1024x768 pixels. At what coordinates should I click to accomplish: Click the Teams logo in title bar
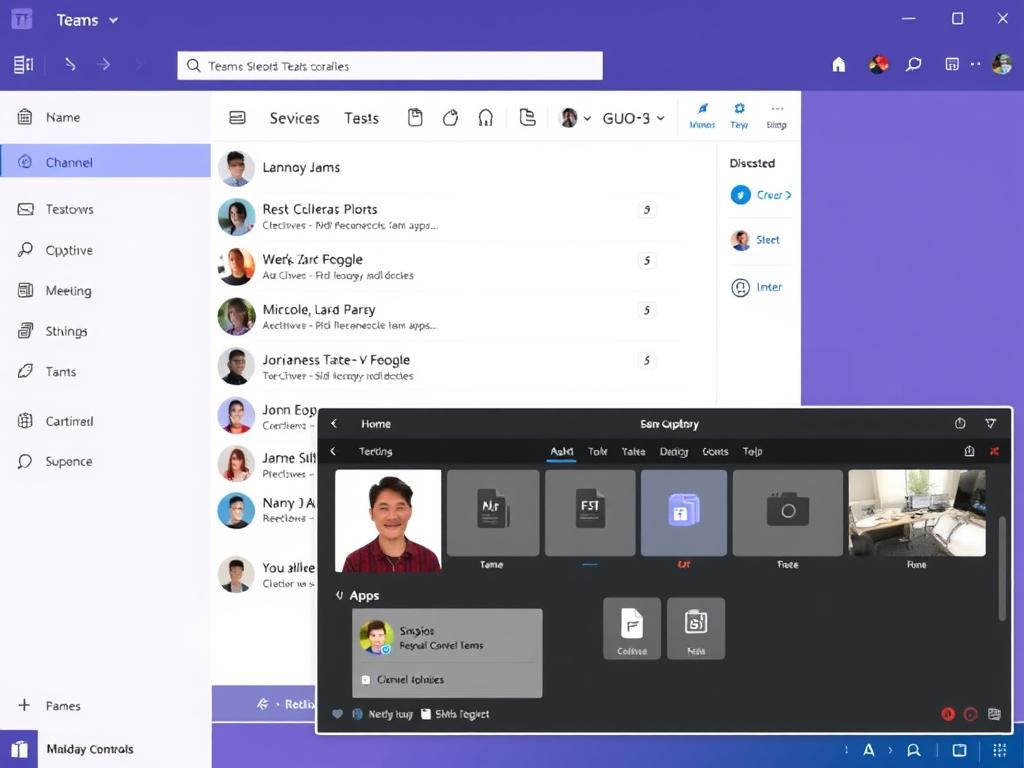[x=22, y=20]
